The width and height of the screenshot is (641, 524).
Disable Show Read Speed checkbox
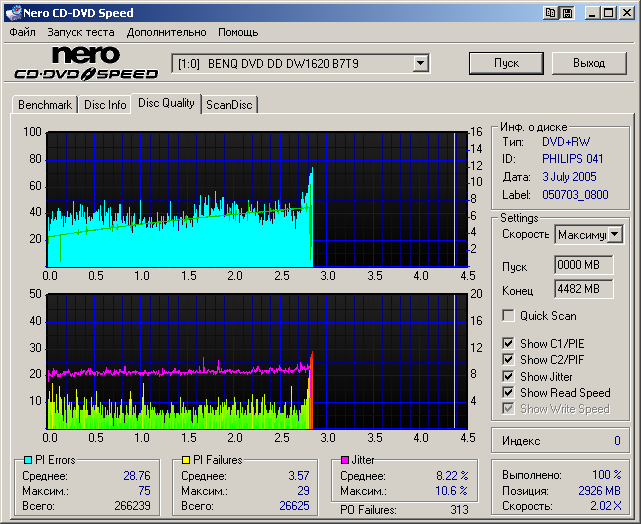(x=509, y=393)
